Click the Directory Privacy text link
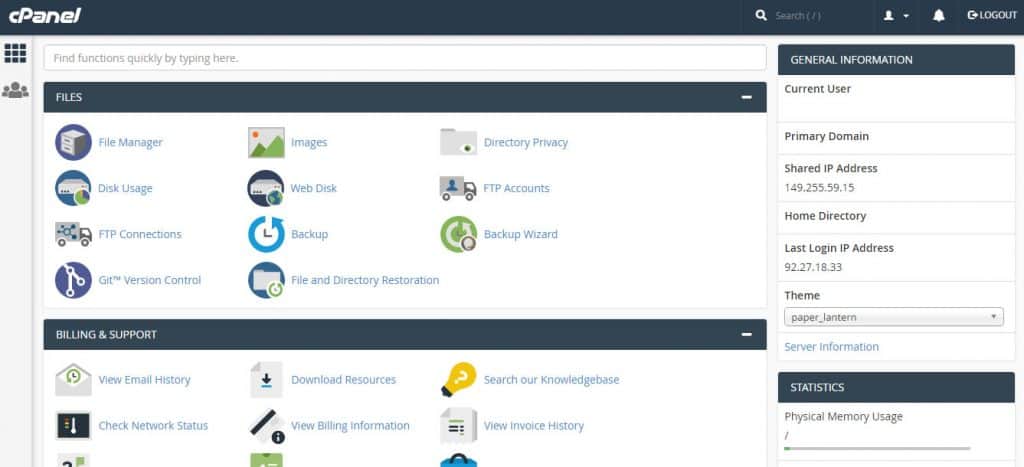Image resolution: width=1024 pixels, height=467 pixels. (526, 142)
